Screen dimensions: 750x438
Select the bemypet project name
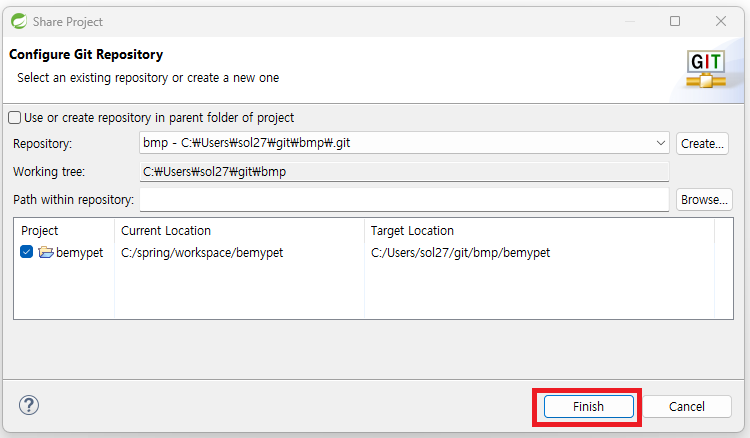tap(79, 252)
